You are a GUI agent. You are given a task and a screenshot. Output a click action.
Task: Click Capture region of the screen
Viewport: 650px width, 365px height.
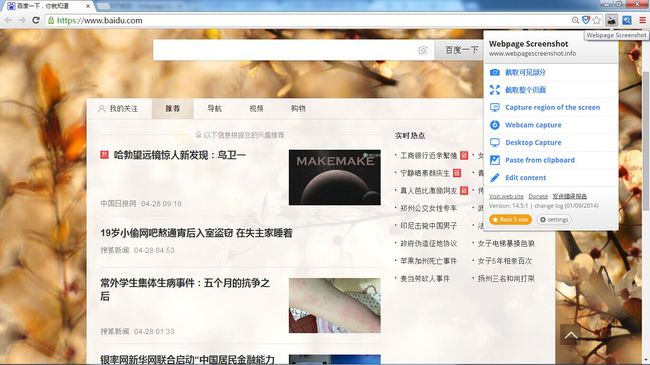point(553,107)
